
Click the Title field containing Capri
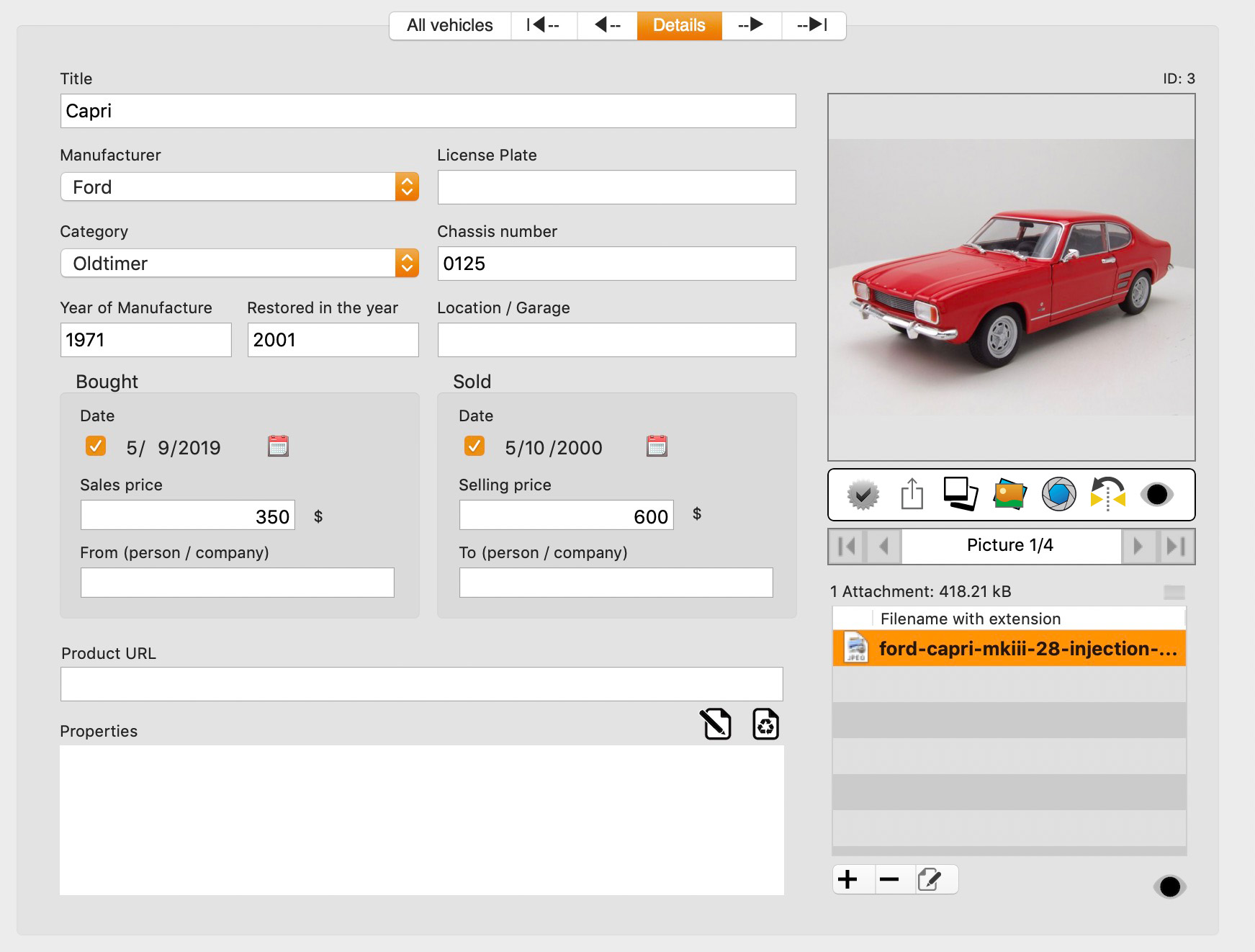(x=428, y=111)
